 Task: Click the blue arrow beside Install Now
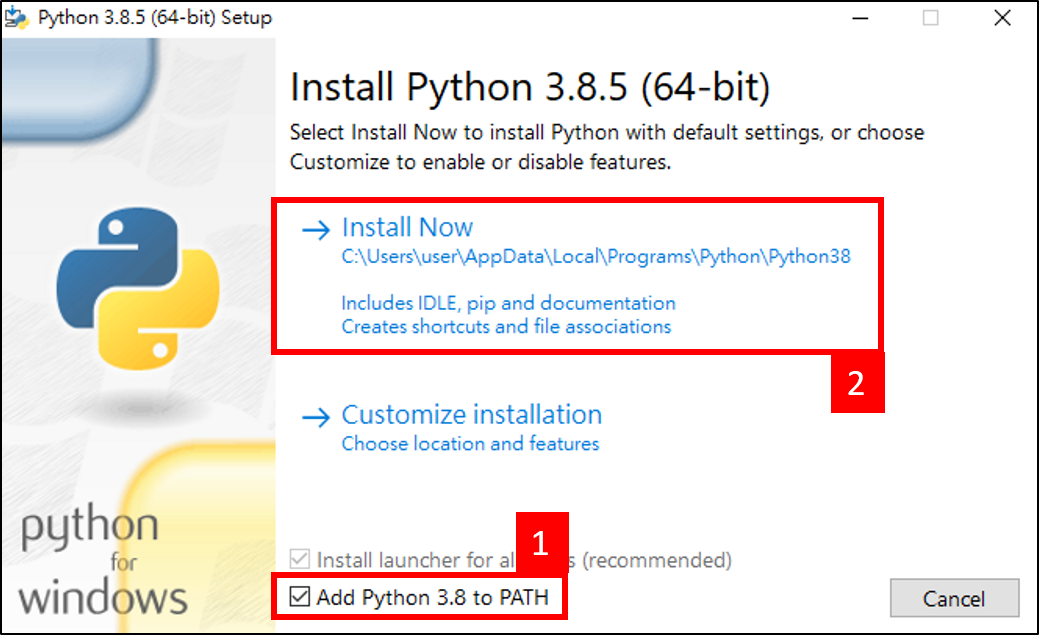(315, 228)
